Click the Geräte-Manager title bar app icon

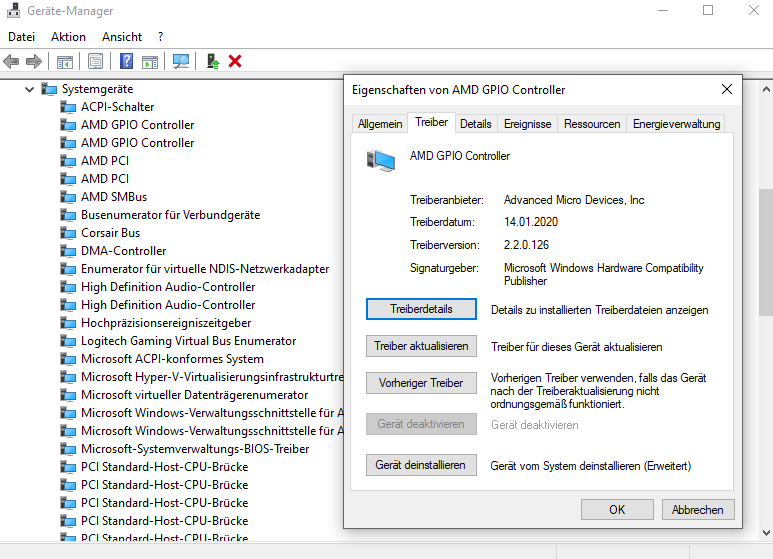pyautogui.click(x=13, y=10)
